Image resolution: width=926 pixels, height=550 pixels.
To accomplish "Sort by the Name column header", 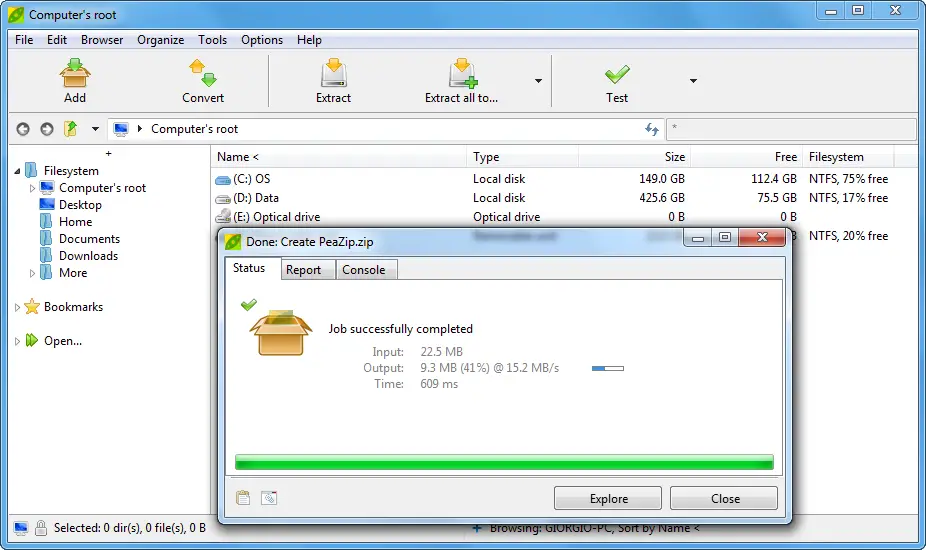I will pyautogui.click(x=339, y=157).
